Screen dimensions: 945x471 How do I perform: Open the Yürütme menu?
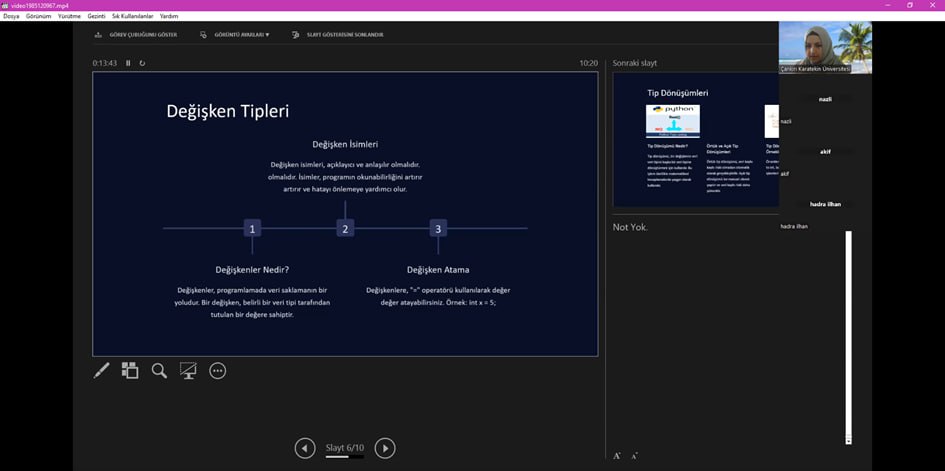(69, 16)
